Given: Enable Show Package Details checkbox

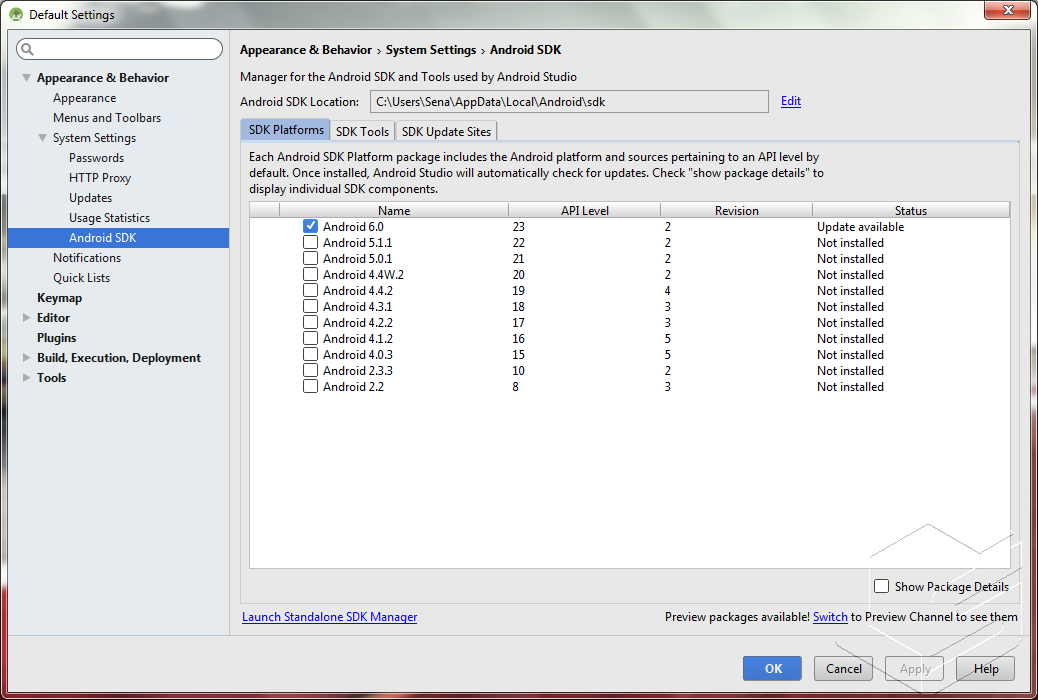Looking at the screenshot, I should [881, 586].
